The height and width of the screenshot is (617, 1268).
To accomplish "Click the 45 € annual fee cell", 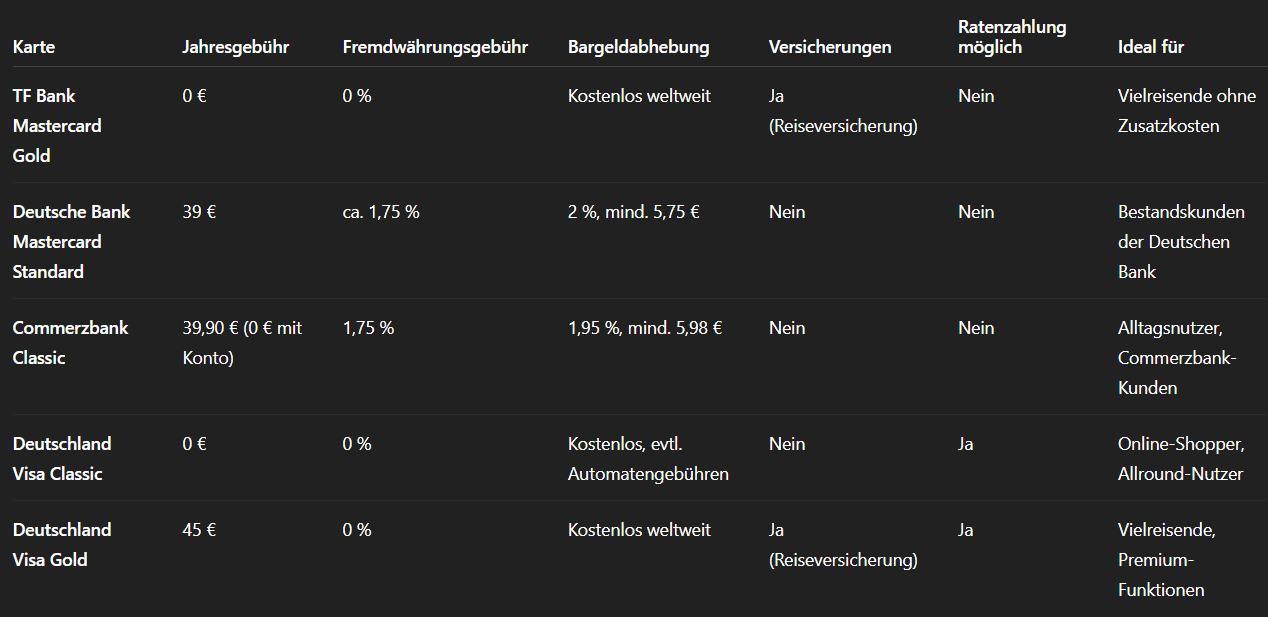I will tap(200, 530).
